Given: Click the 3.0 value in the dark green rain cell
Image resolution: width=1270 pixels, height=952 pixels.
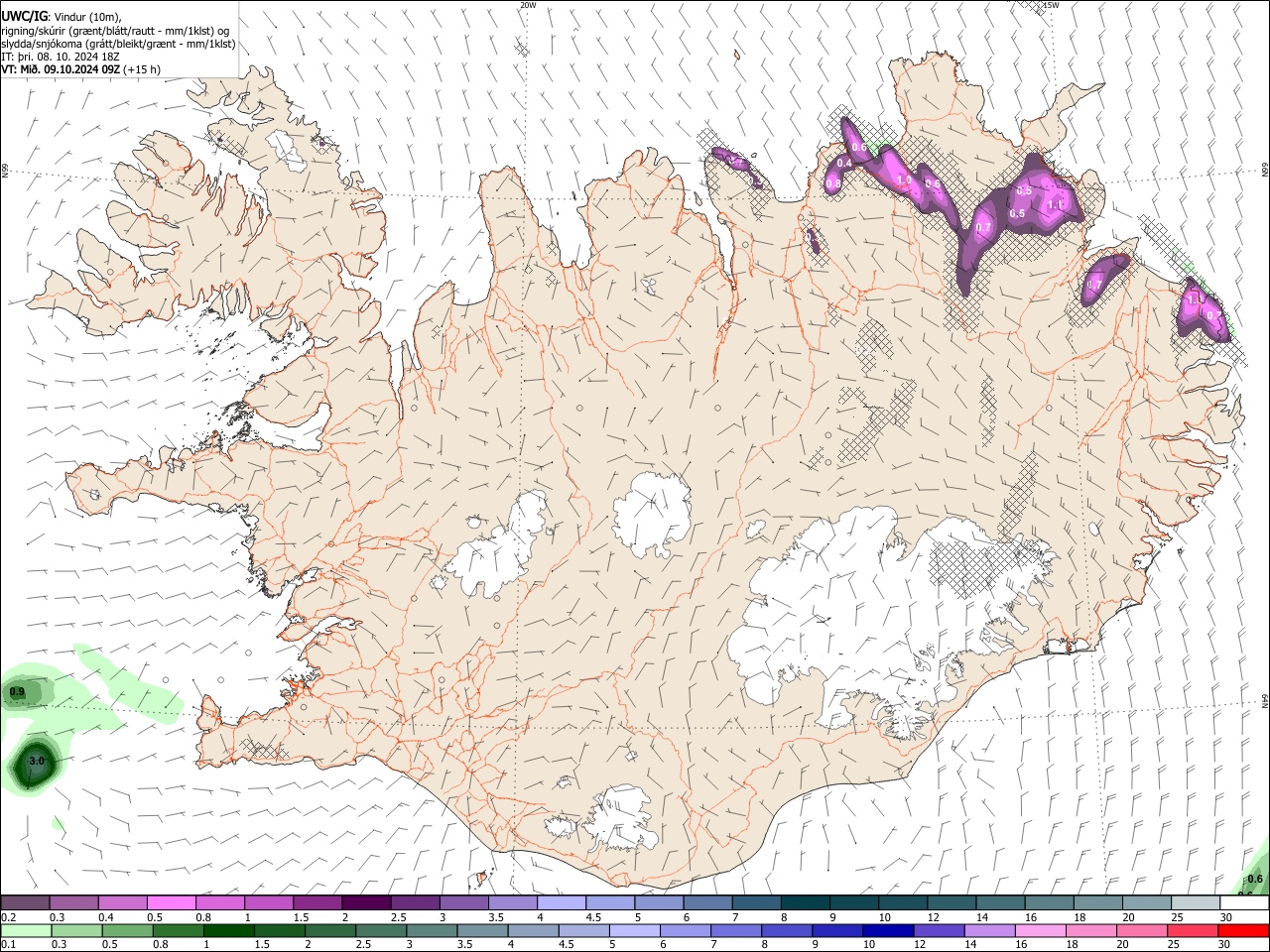Looking at the screenshot, I should 38,761.
